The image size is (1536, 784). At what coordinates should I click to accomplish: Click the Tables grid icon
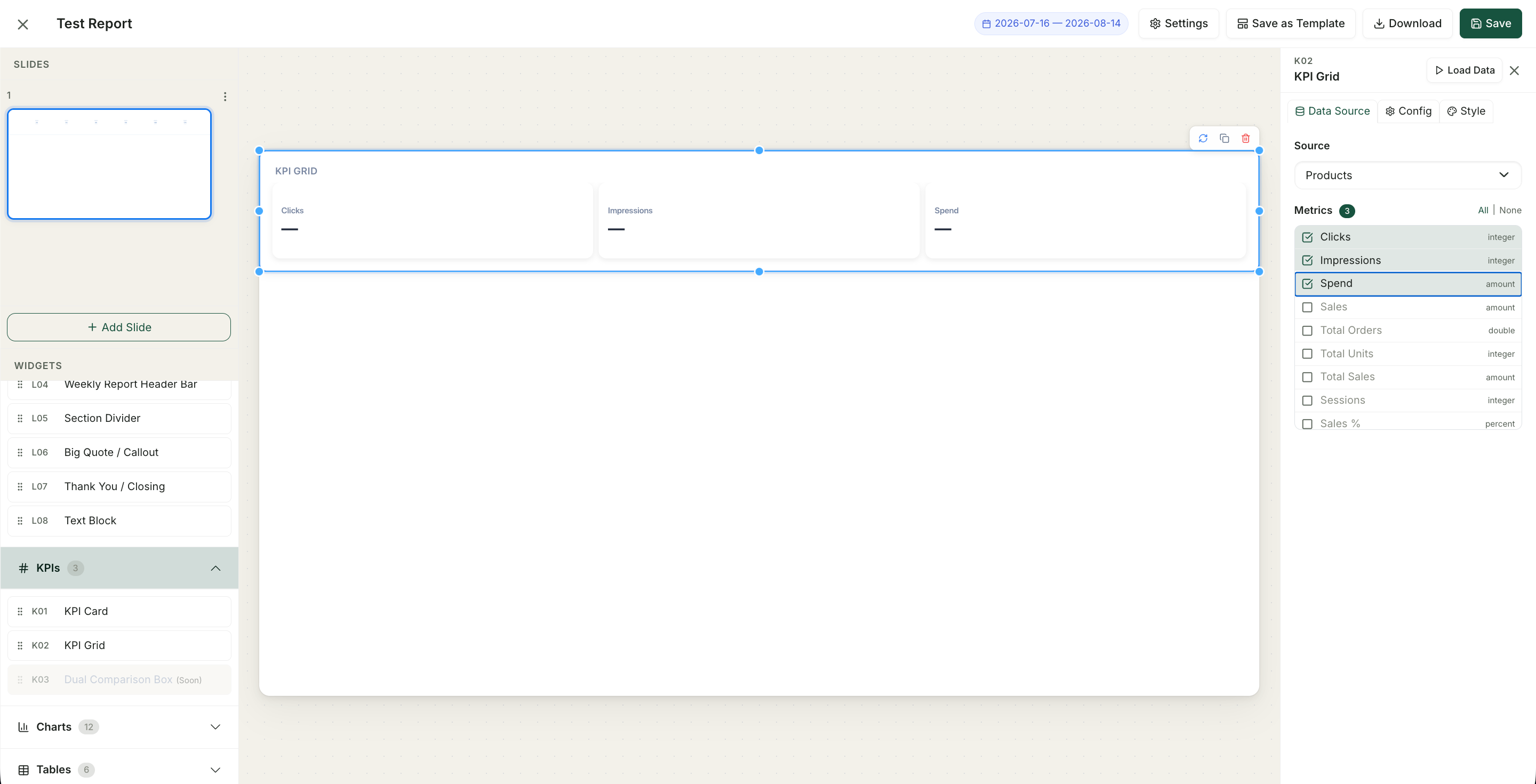(x=23, y=770)
